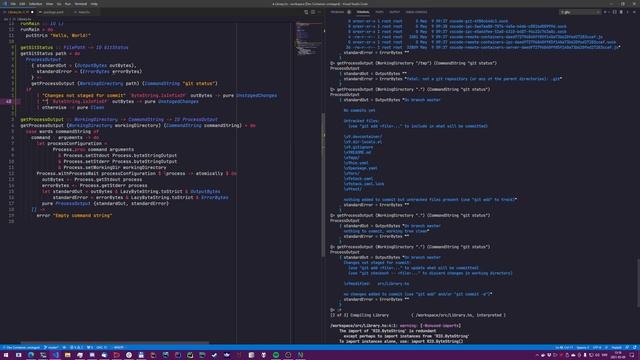This screenshot has width=640, height=360.
Task: Show hidden system tray icons chevron
Action: (538, 355)
